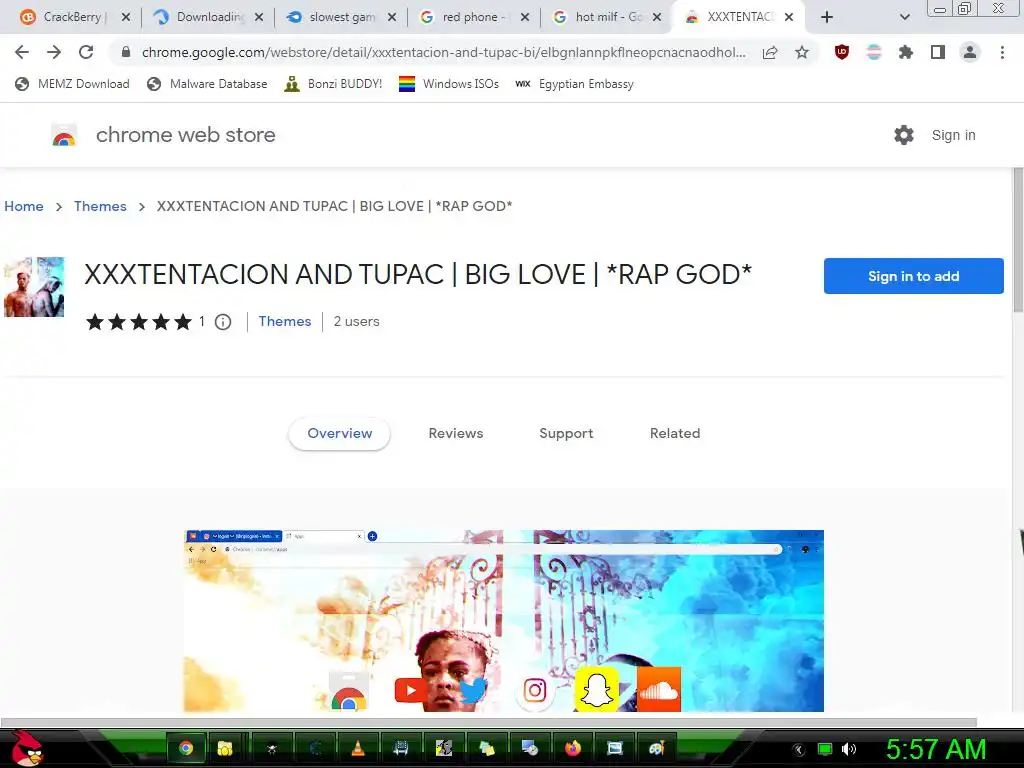Switch to the CrackBerry tab

[x=75, y=17]
